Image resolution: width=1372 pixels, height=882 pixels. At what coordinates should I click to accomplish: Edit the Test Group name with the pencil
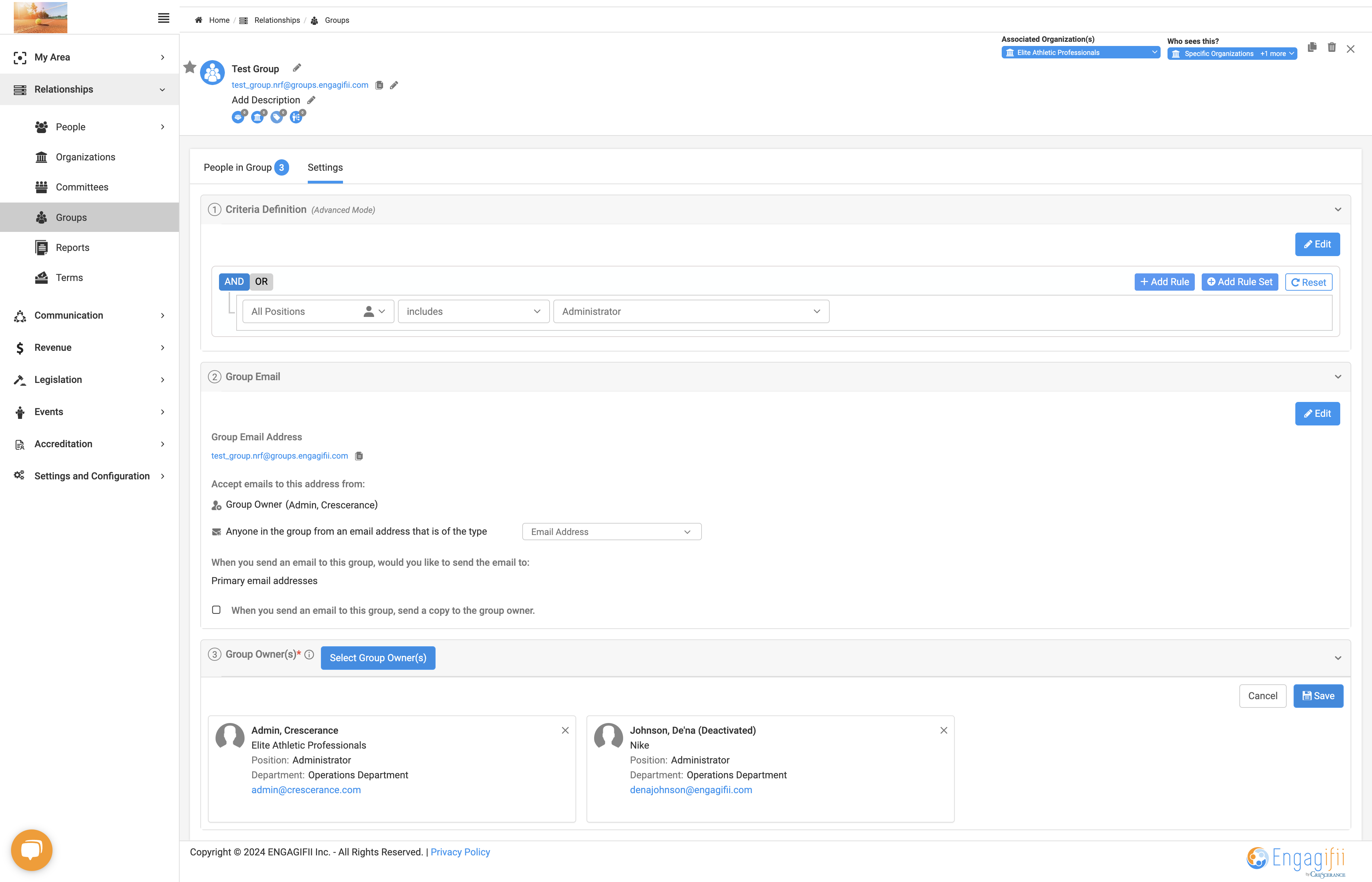tap(296, 68)
